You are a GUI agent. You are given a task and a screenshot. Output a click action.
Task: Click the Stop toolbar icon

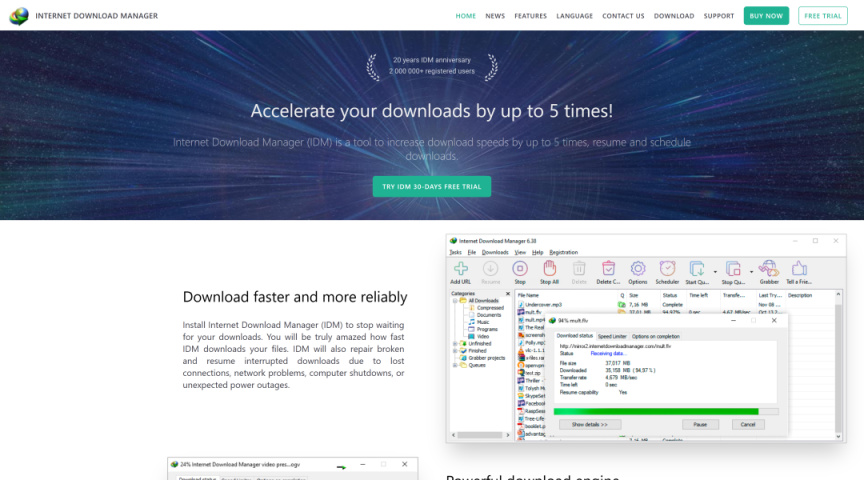(x=520, y=269)
